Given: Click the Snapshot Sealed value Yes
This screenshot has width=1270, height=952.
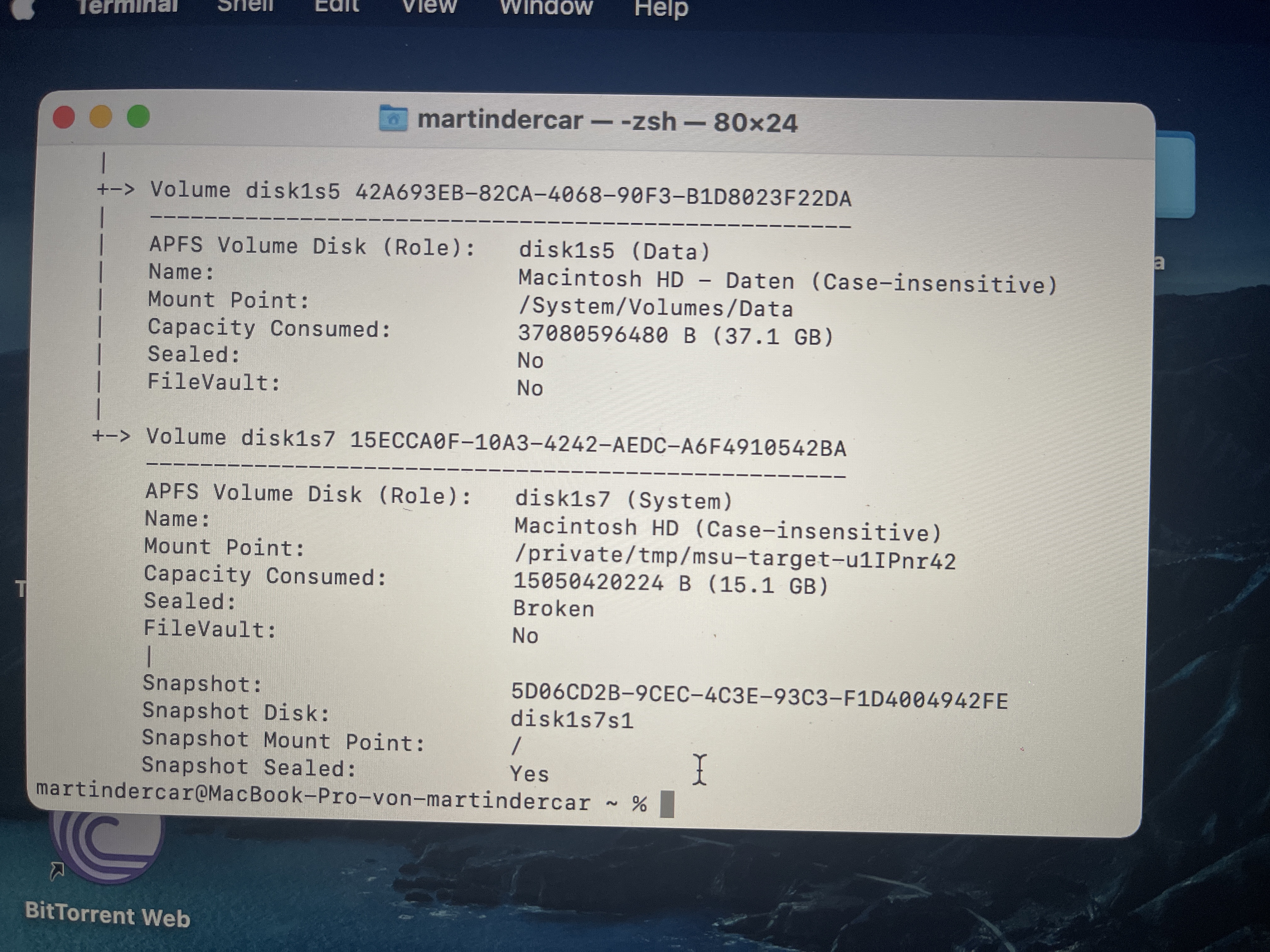Looking at the screenshot, I should pyautogui.click(x=529, y=773).
